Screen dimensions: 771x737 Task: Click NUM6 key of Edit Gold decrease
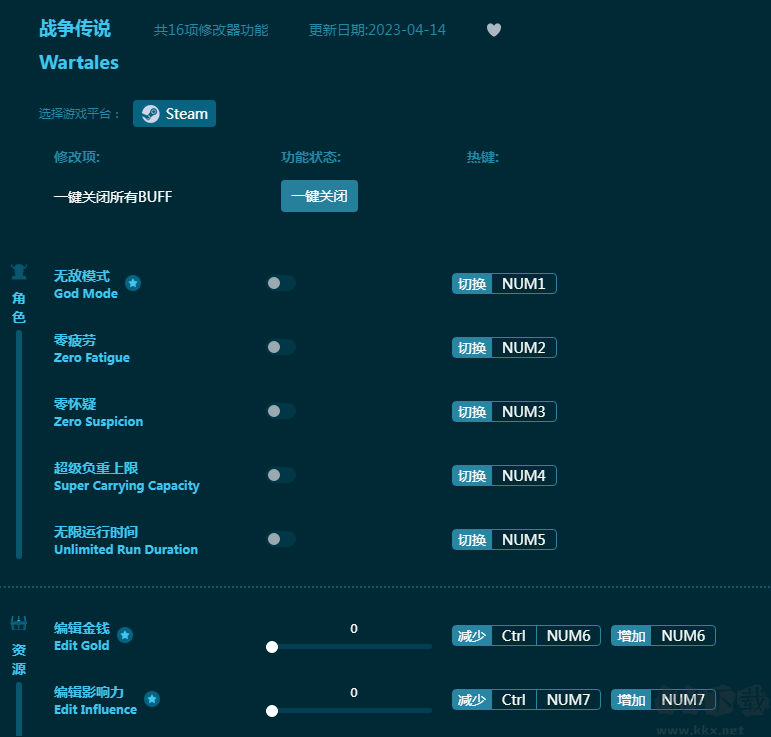pyautogui.click(x=568, y=636)
